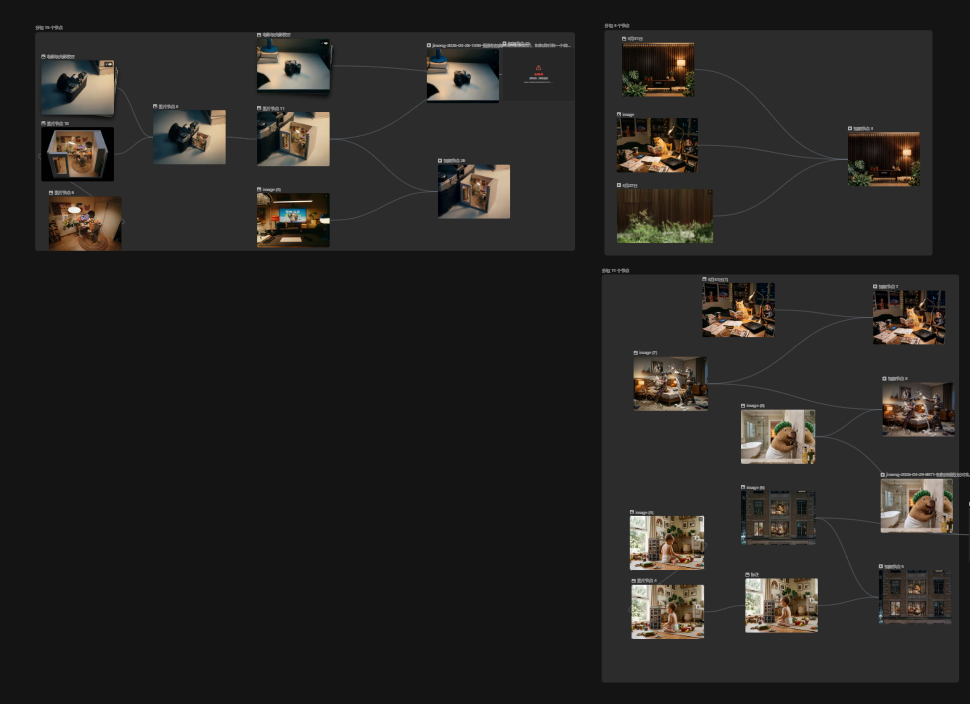Screen dimensions: 970x704
Task: Click the "分组 4 个节点" group title
Action: point(617,25)
